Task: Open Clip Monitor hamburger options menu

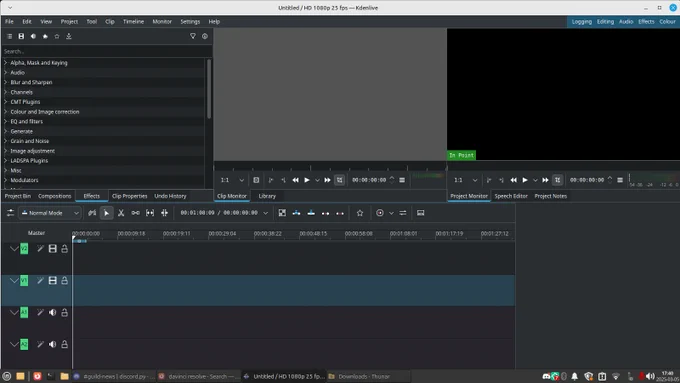Action: (402, 180)
